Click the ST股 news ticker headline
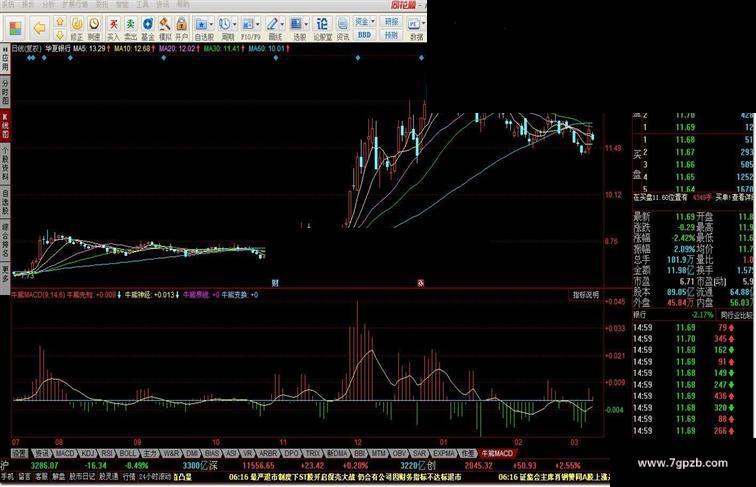 tap(345, 477)
